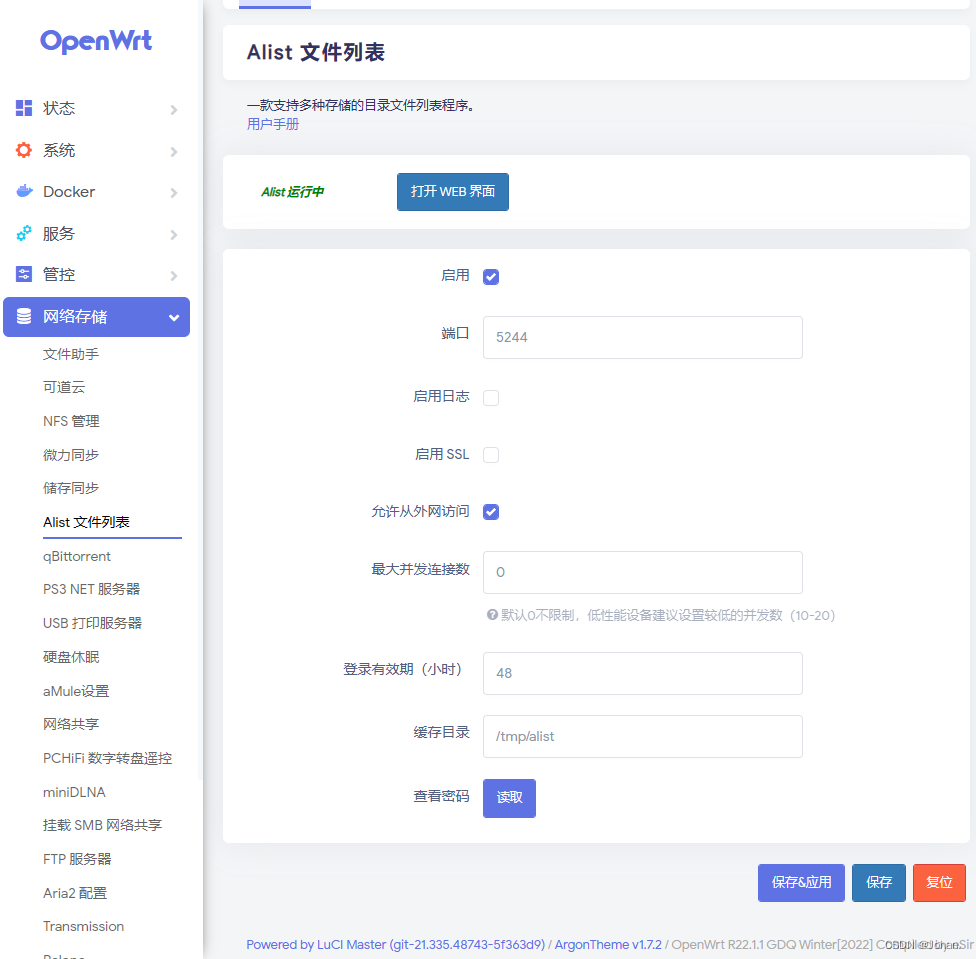Open 挂载 SMB 网络共享 submenu item
Viewport: 976px width, 959px height.
click(x=102, y=825)
